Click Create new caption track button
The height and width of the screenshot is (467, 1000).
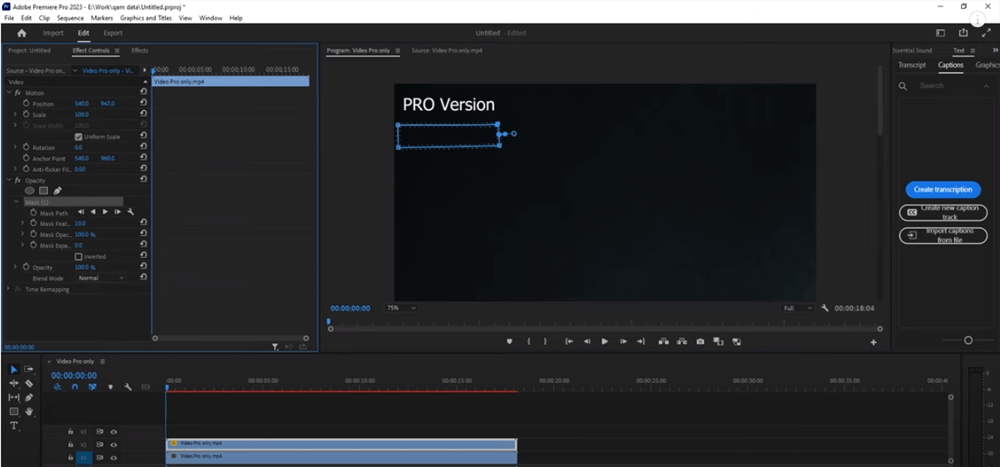(943, 212)
